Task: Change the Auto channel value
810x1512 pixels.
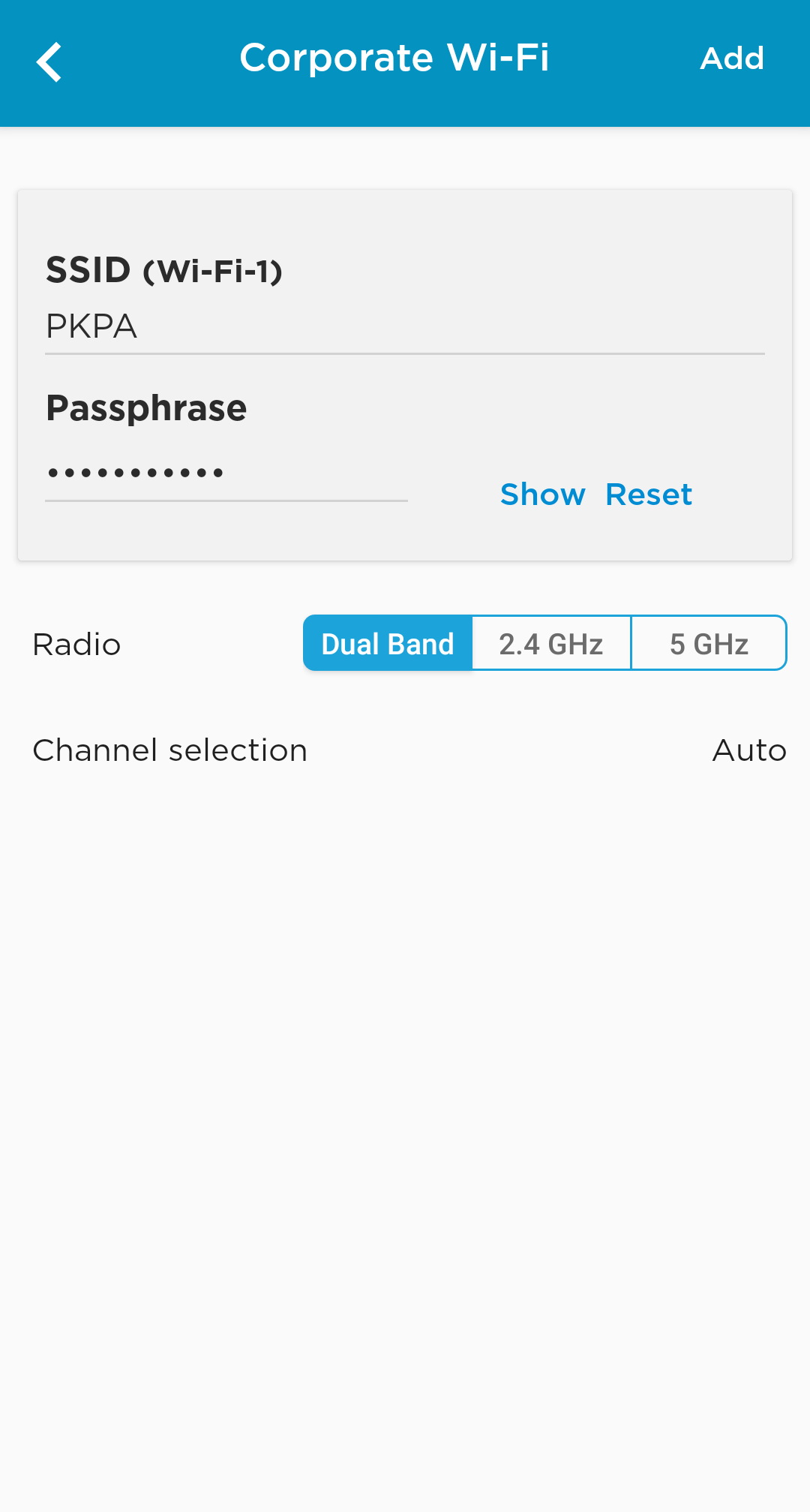Action: pos(748,750)
